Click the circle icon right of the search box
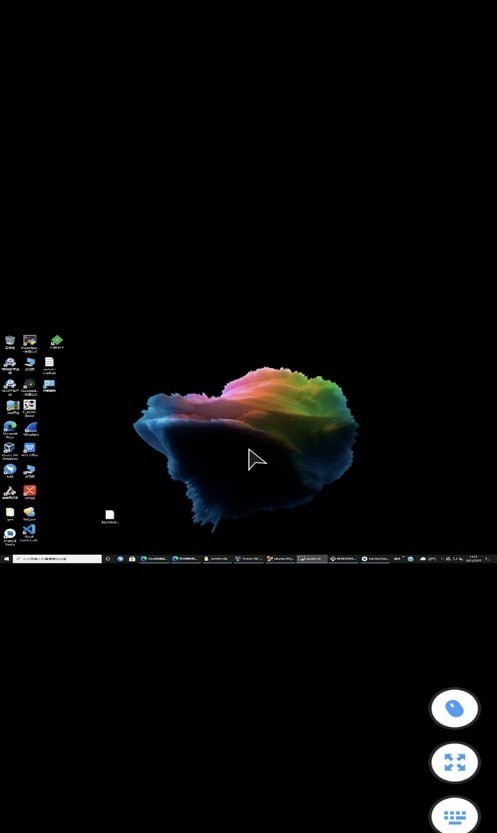497x833 pixels. tap(107, 559)
